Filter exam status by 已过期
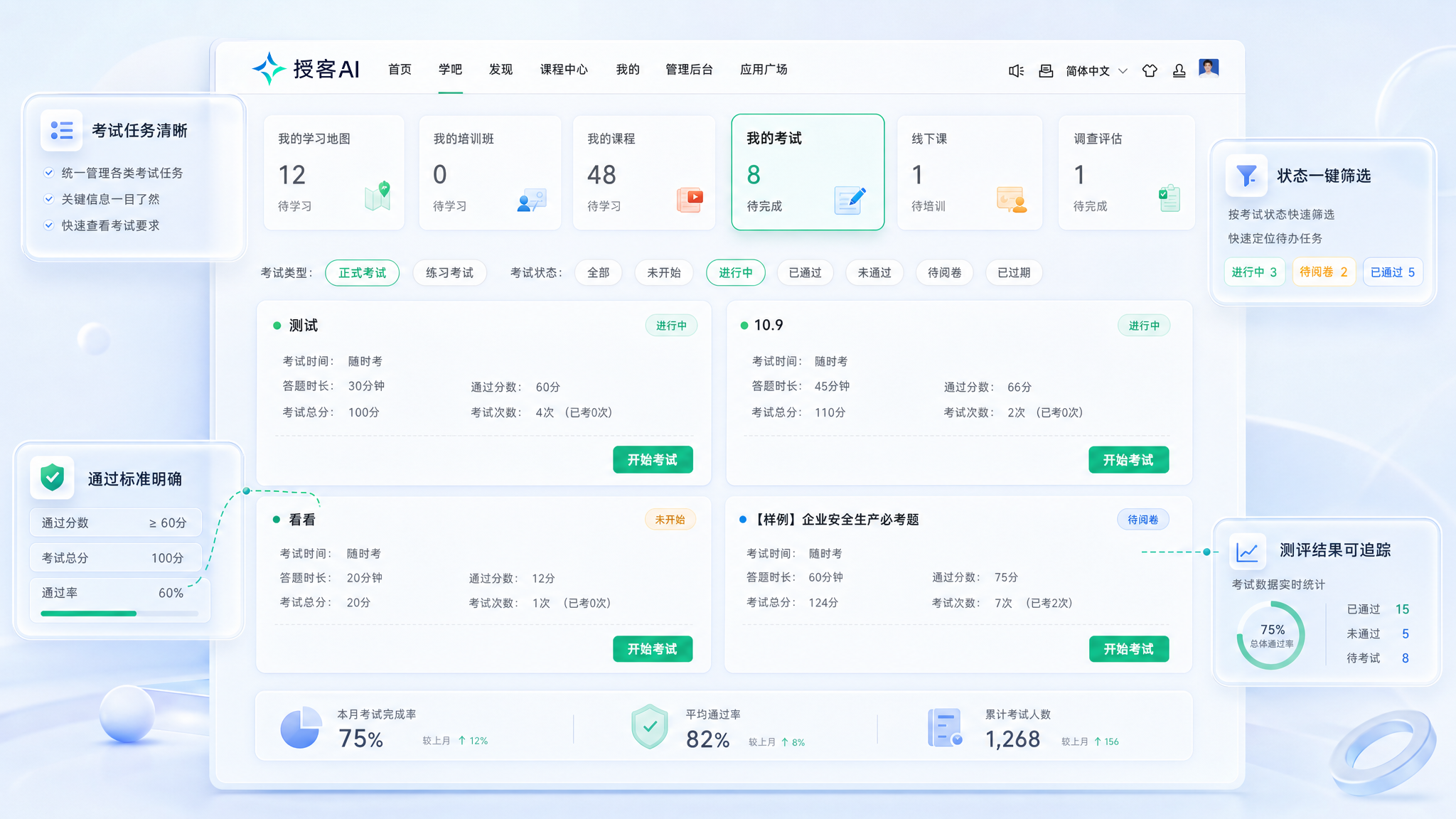This screenshot has width=1456, height=819. [x=1014, y=273]
